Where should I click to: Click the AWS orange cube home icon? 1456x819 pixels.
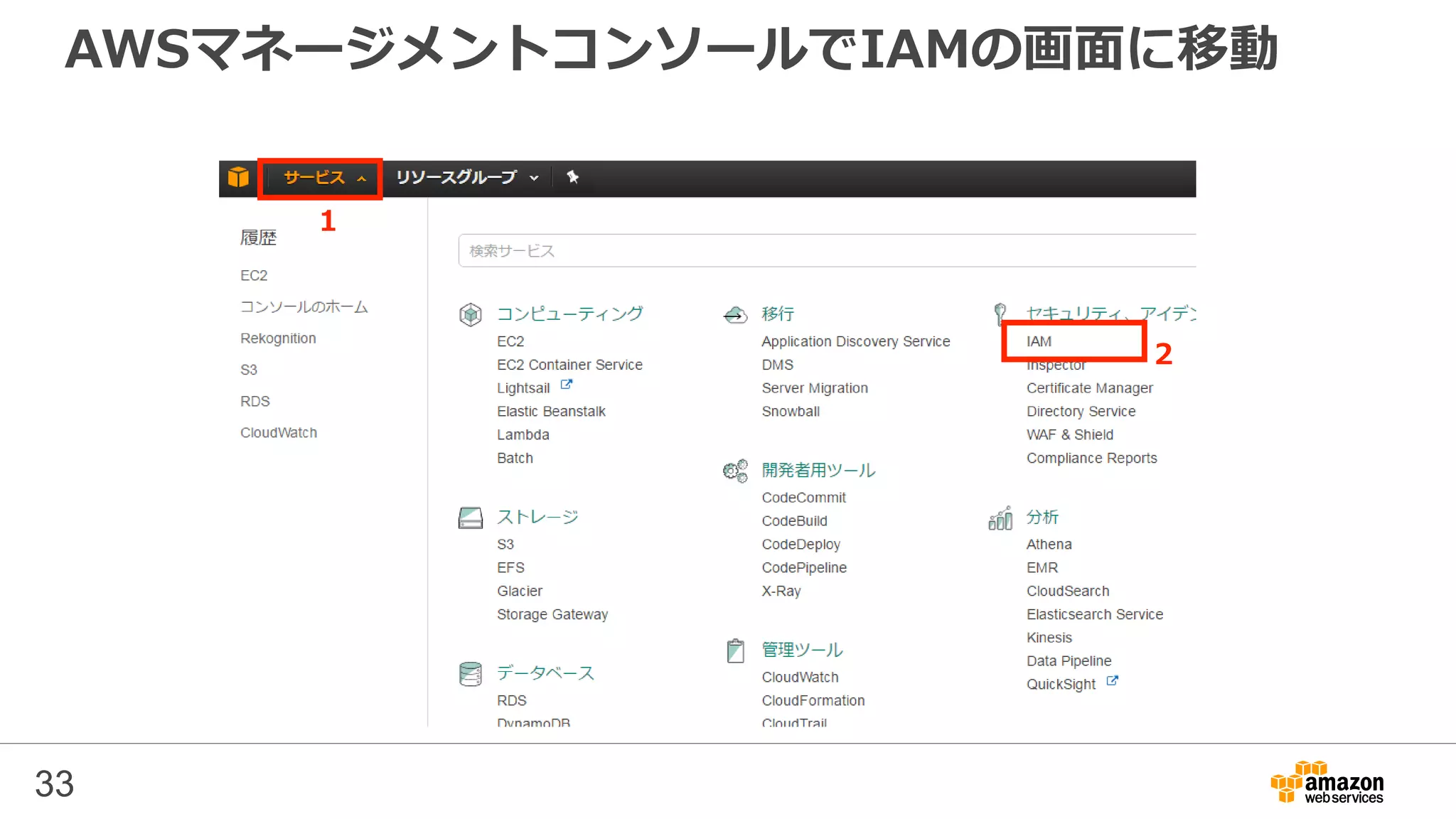pyautogui.click(x=238, y=177)
